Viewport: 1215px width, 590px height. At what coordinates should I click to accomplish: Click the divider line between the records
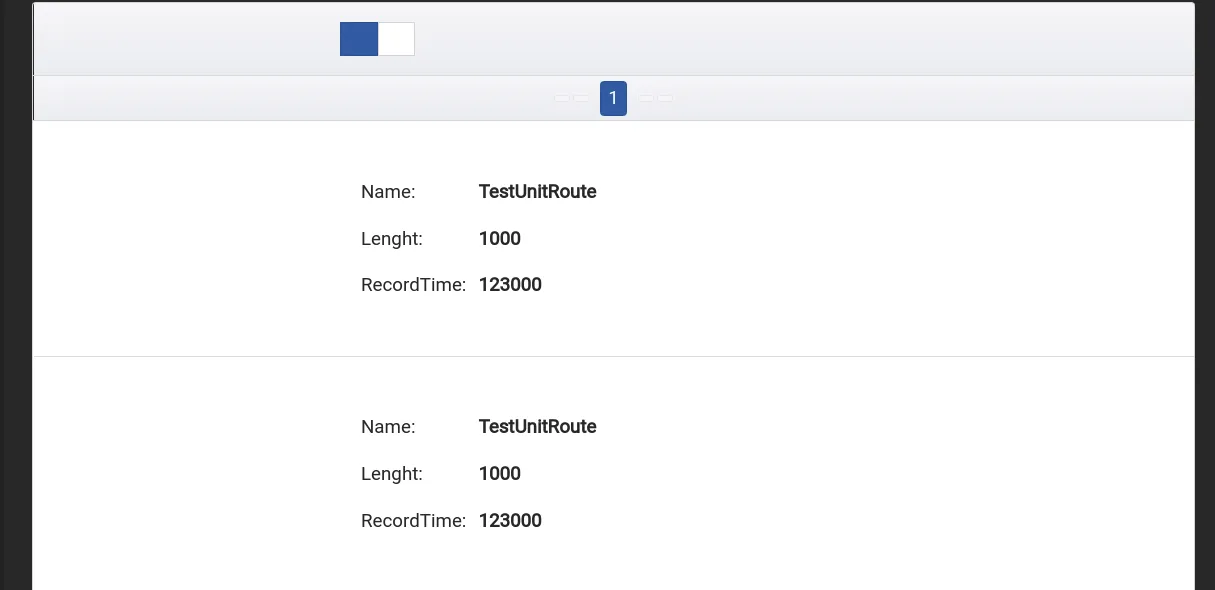point(613,356)
